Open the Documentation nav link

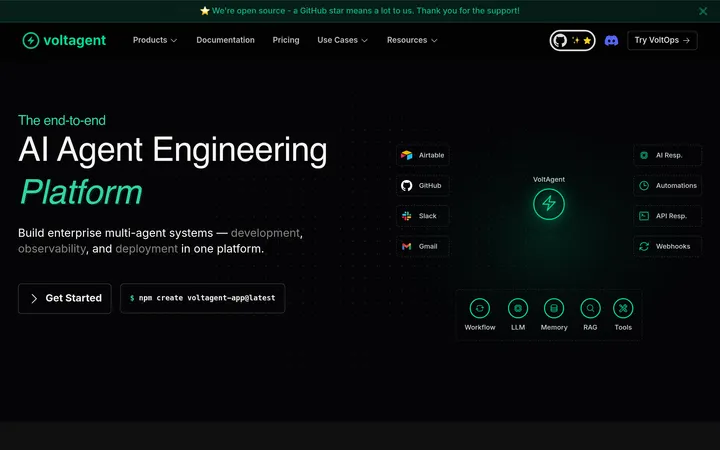click(x=225, y=40)
